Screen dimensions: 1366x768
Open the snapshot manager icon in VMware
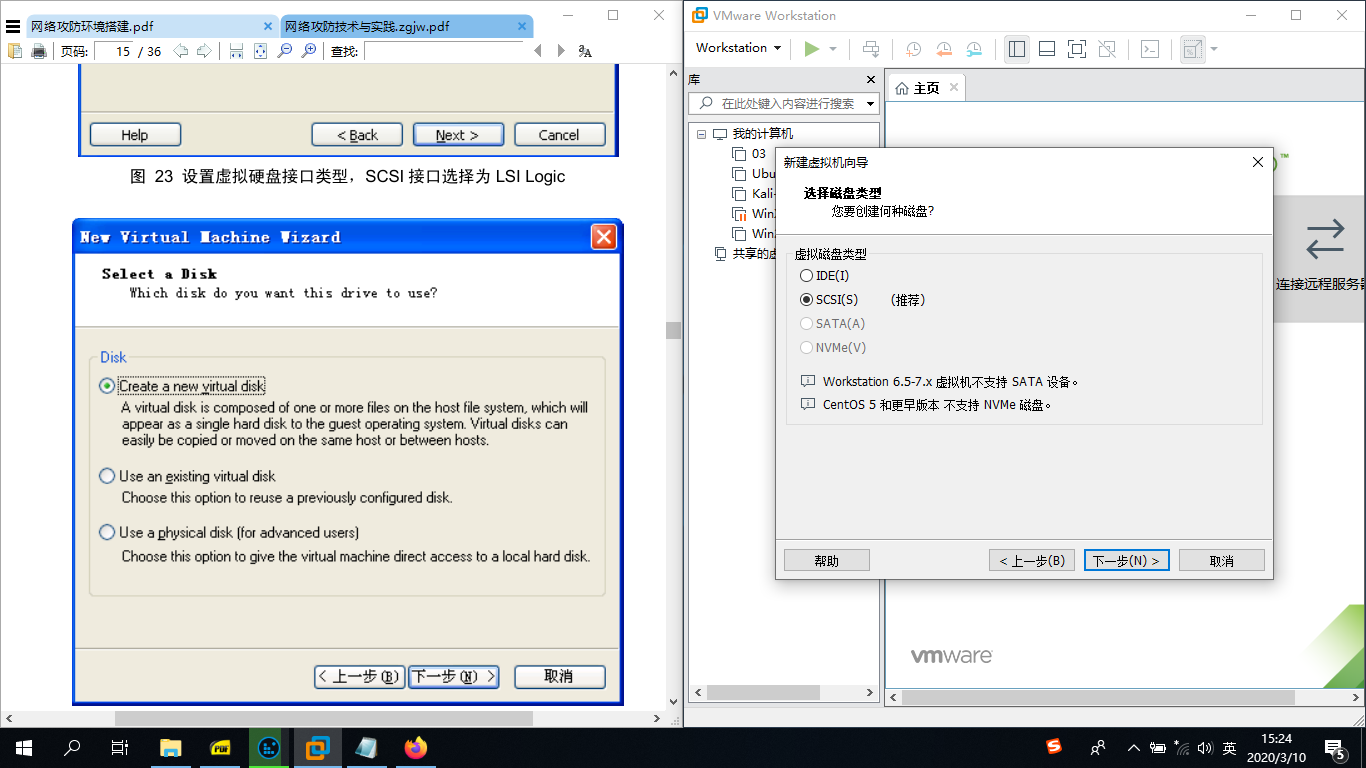click(x=974, y=48)
